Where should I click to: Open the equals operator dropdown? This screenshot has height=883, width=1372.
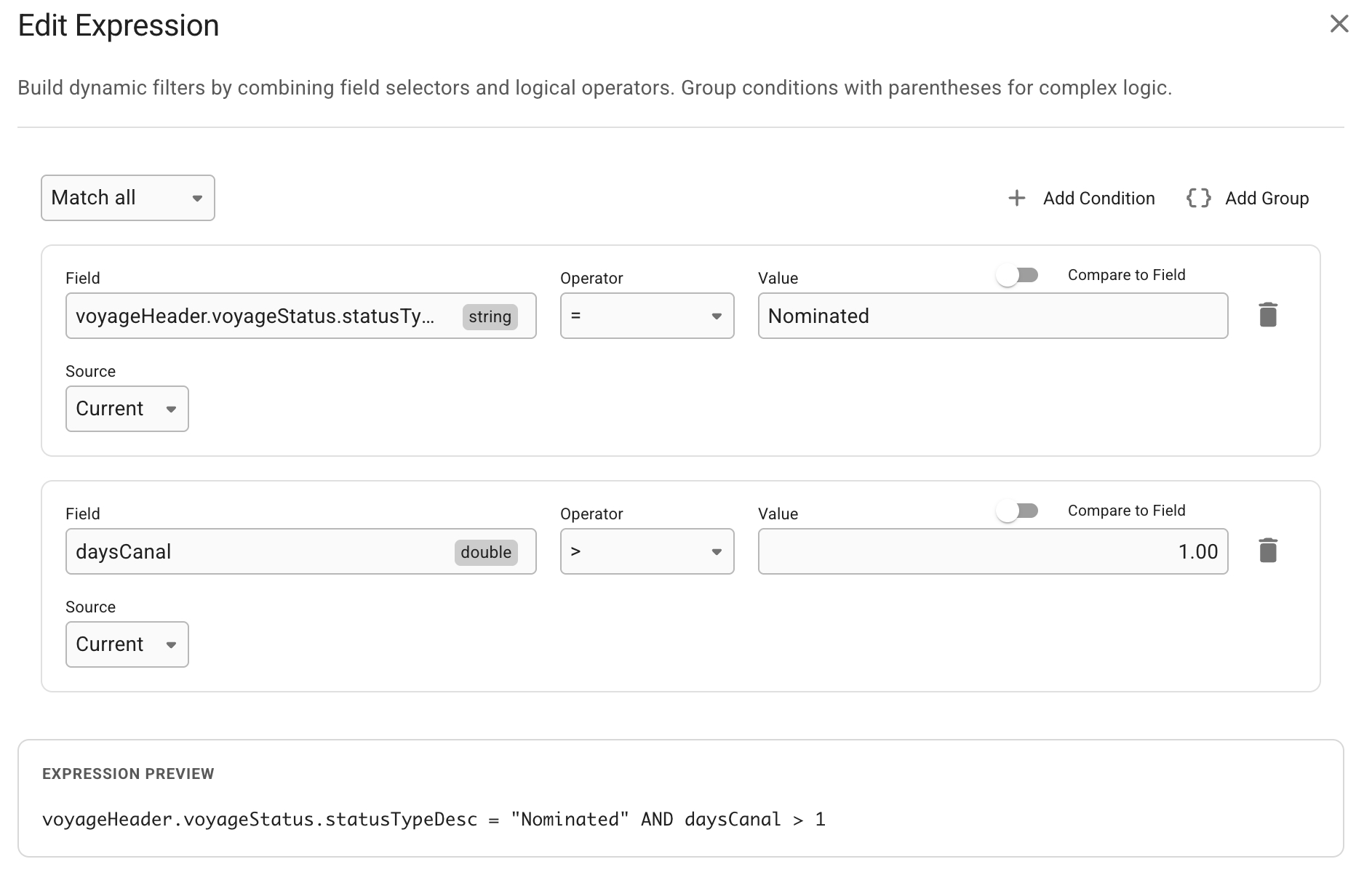(x=646, y=316)
